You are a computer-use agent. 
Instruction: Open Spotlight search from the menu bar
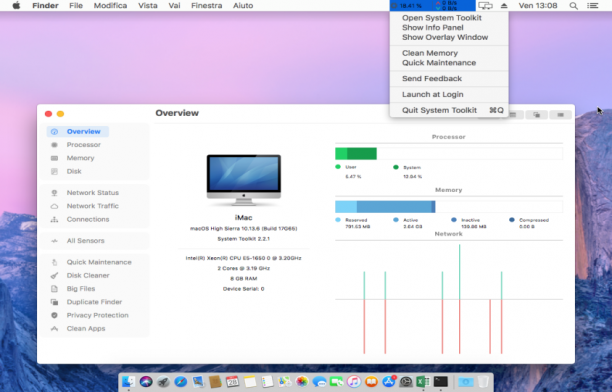coord(573,6)
